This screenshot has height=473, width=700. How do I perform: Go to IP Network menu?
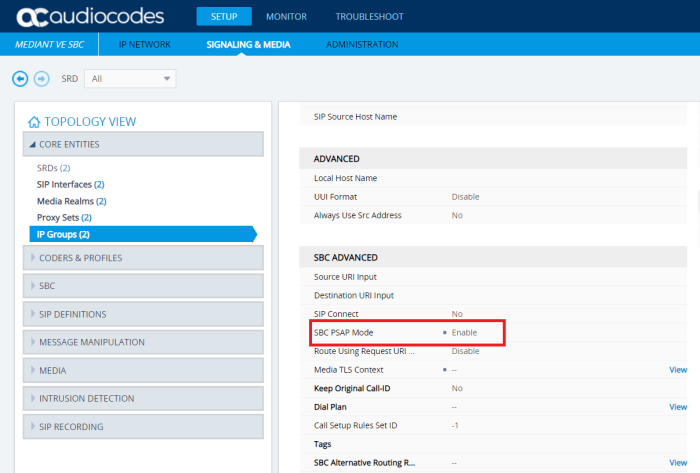pyautogui.click(x=145, y=45)
